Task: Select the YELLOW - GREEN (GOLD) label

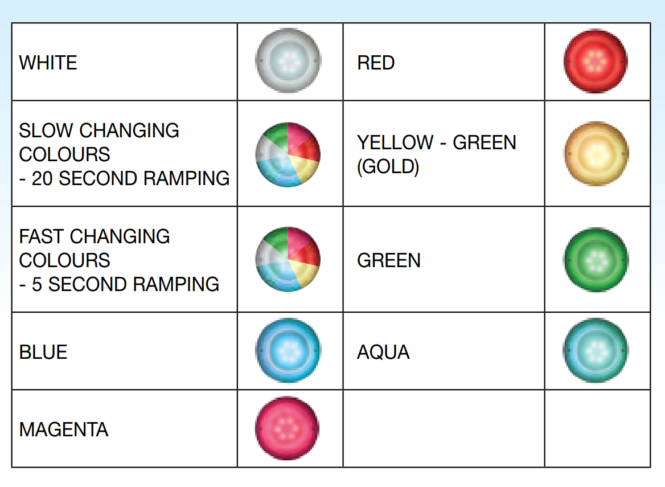Action: point(437,154)
